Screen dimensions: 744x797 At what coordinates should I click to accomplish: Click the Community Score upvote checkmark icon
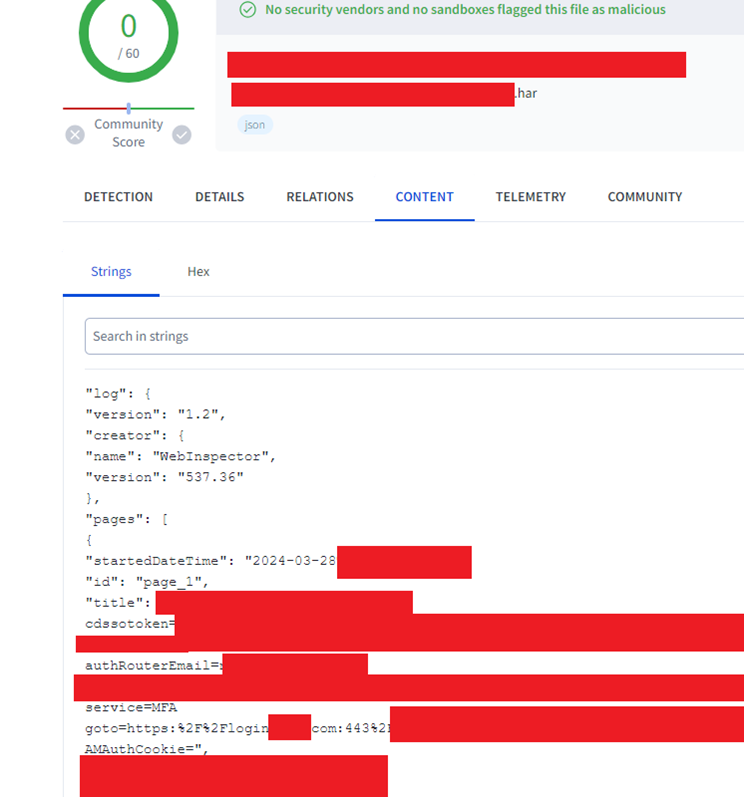click(181, 135)
